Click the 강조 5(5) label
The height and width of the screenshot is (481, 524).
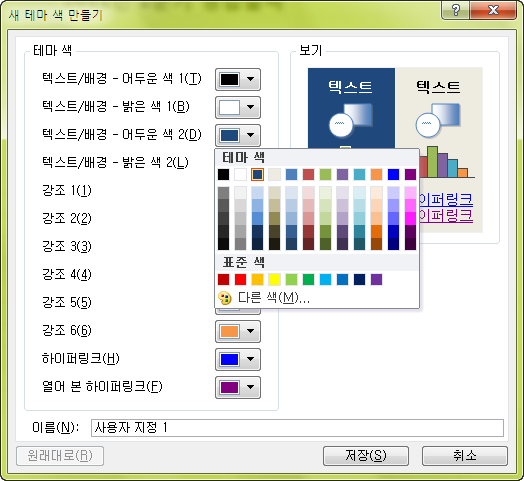67,303
